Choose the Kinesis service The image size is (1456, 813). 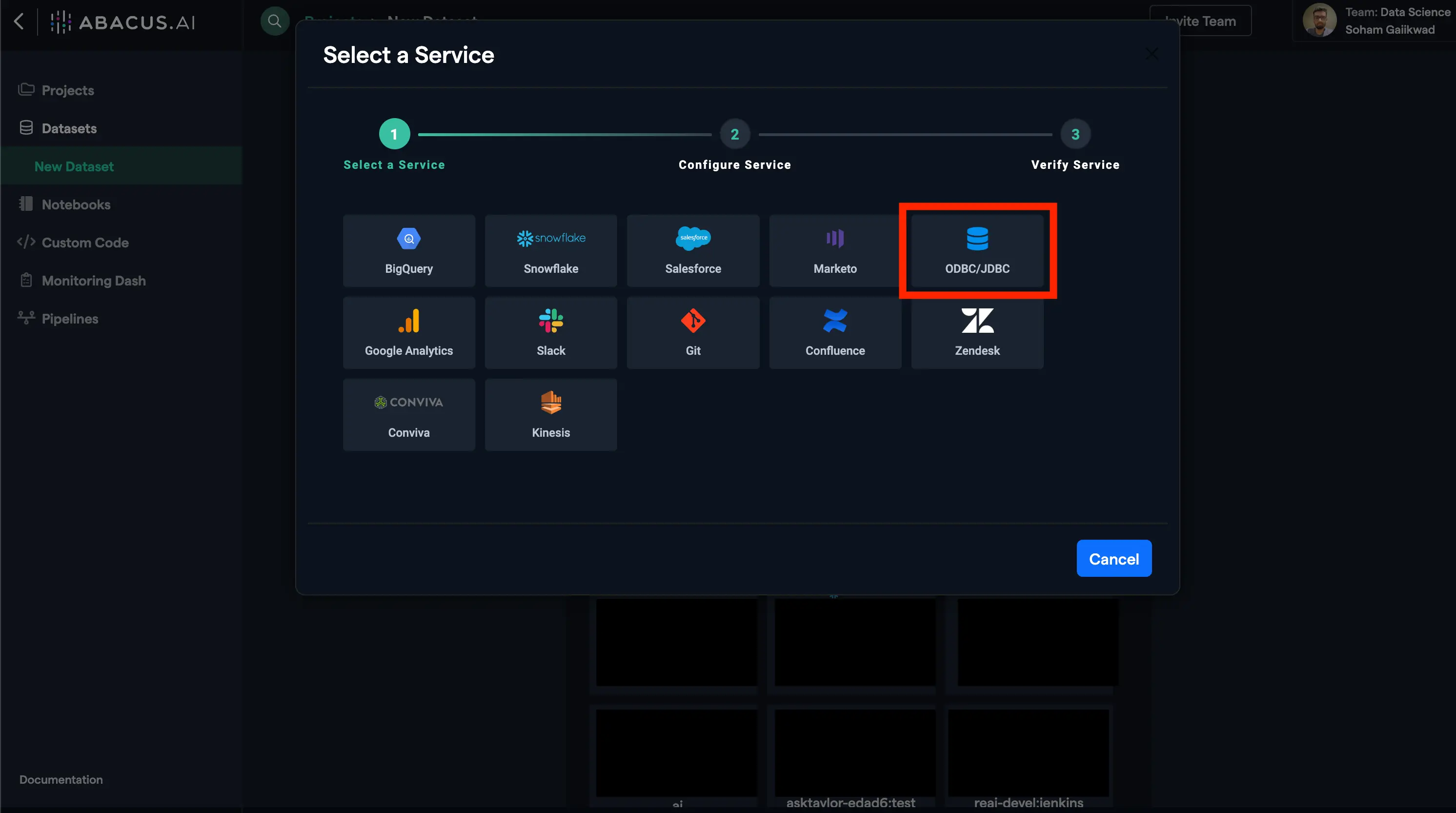click(x=550, y=414)
